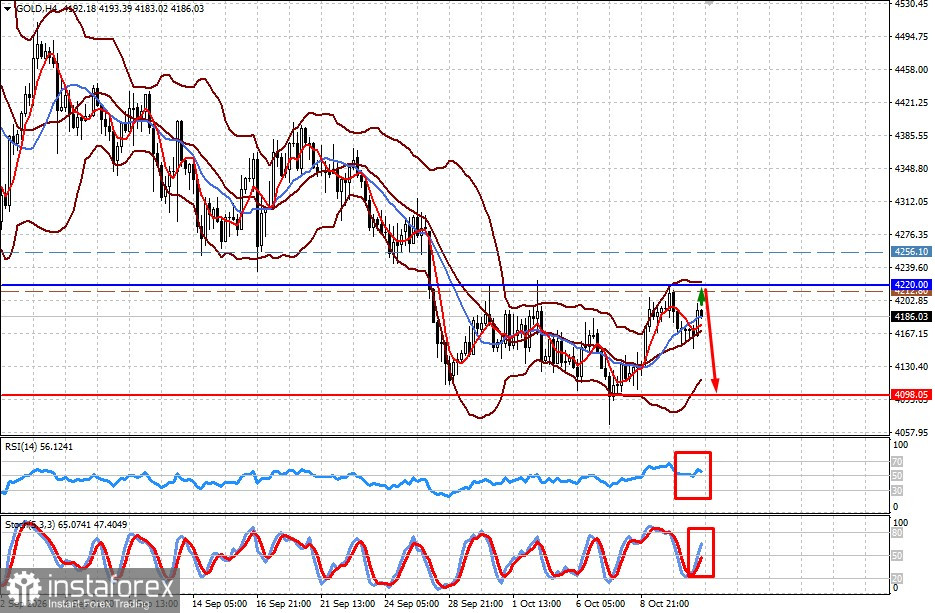Image resolution: width=935 pixels, height=613 pixels.
Task: Click the 4057.95 value on price axis
Action: pos(912,432)
